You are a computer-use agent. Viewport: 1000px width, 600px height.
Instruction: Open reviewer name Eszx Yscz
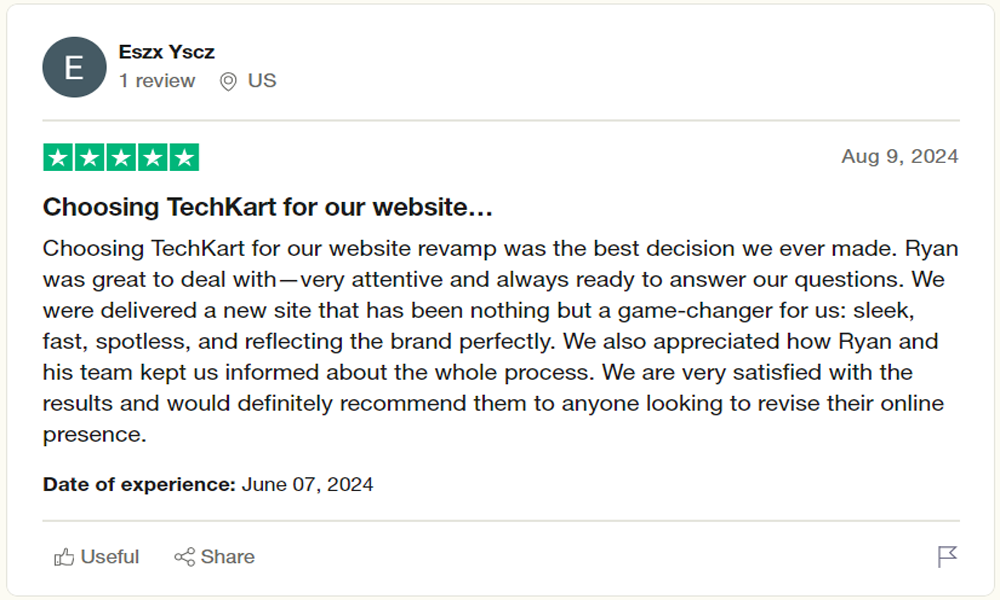166,52
